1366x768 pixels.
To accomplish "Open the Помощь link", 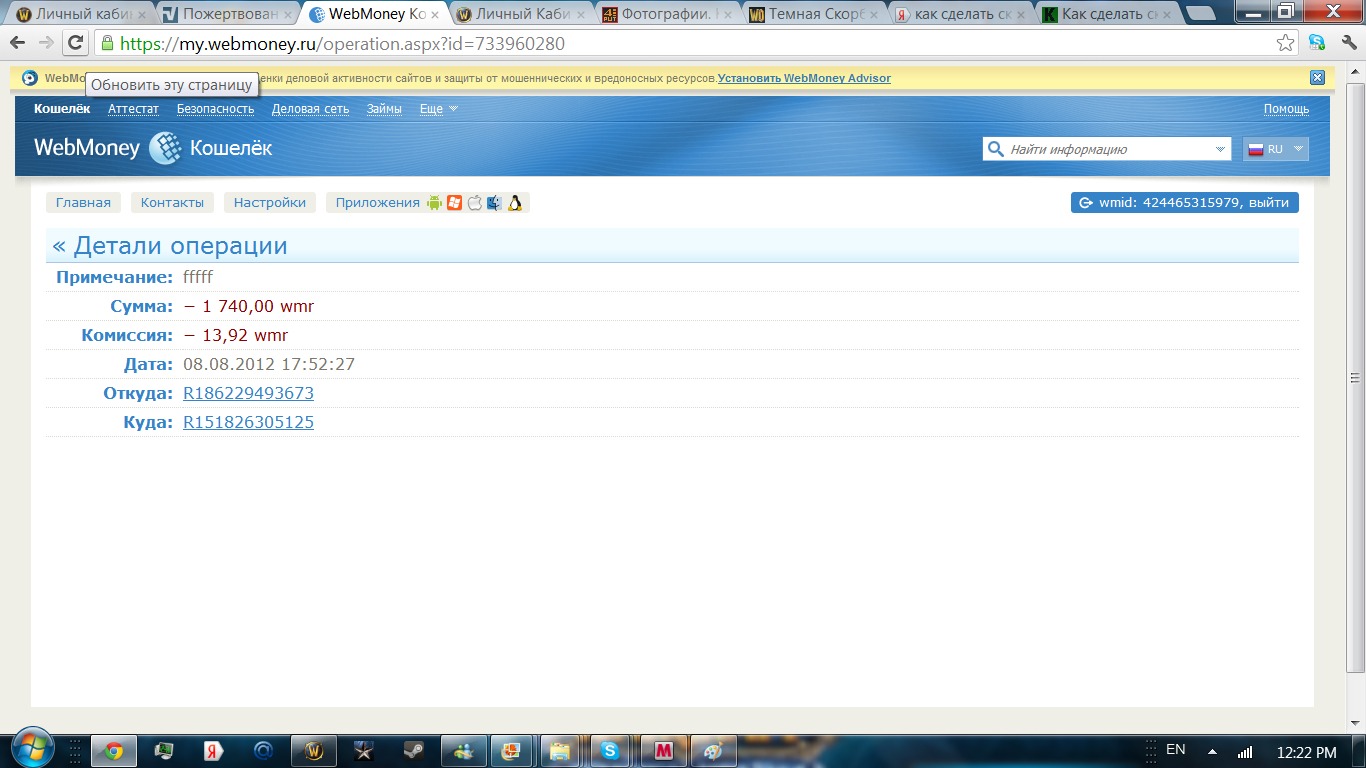I will pos(1286,109).
